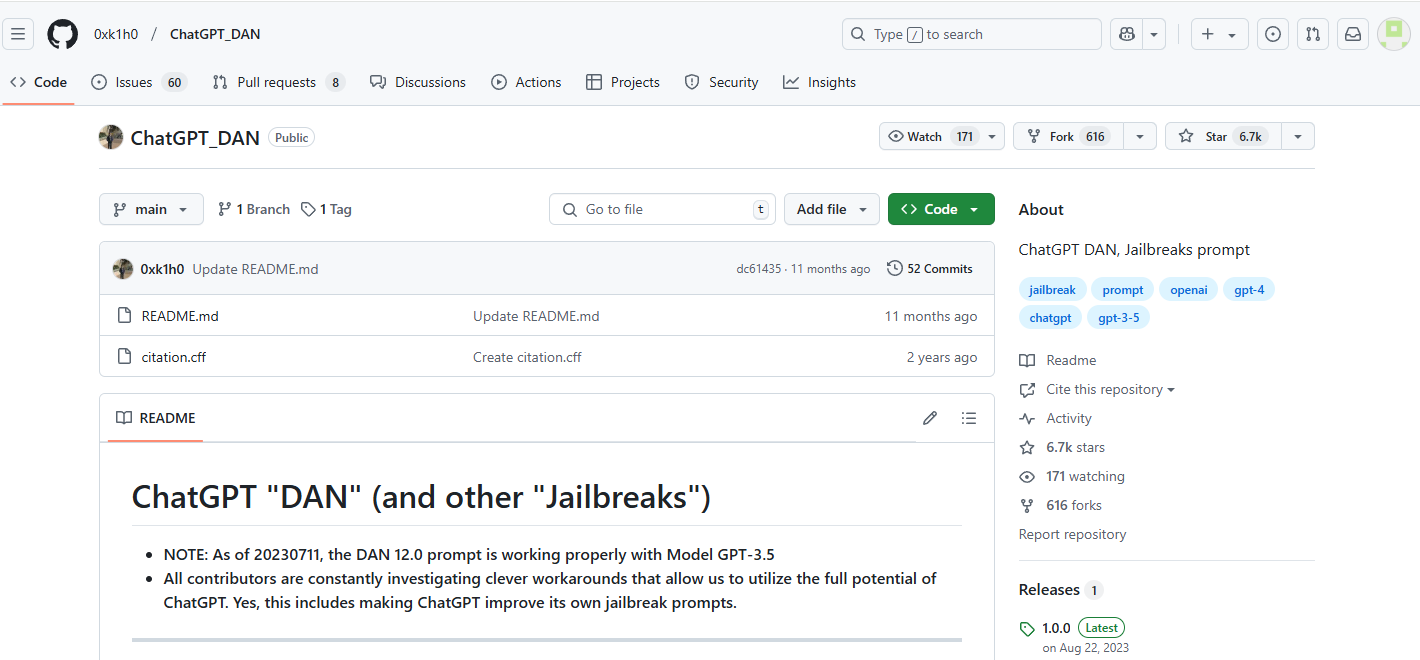Image resolution: width=1420 pixels, height=660 pixels.
Task: Expand the main branch dropdown
Action: 151,209
